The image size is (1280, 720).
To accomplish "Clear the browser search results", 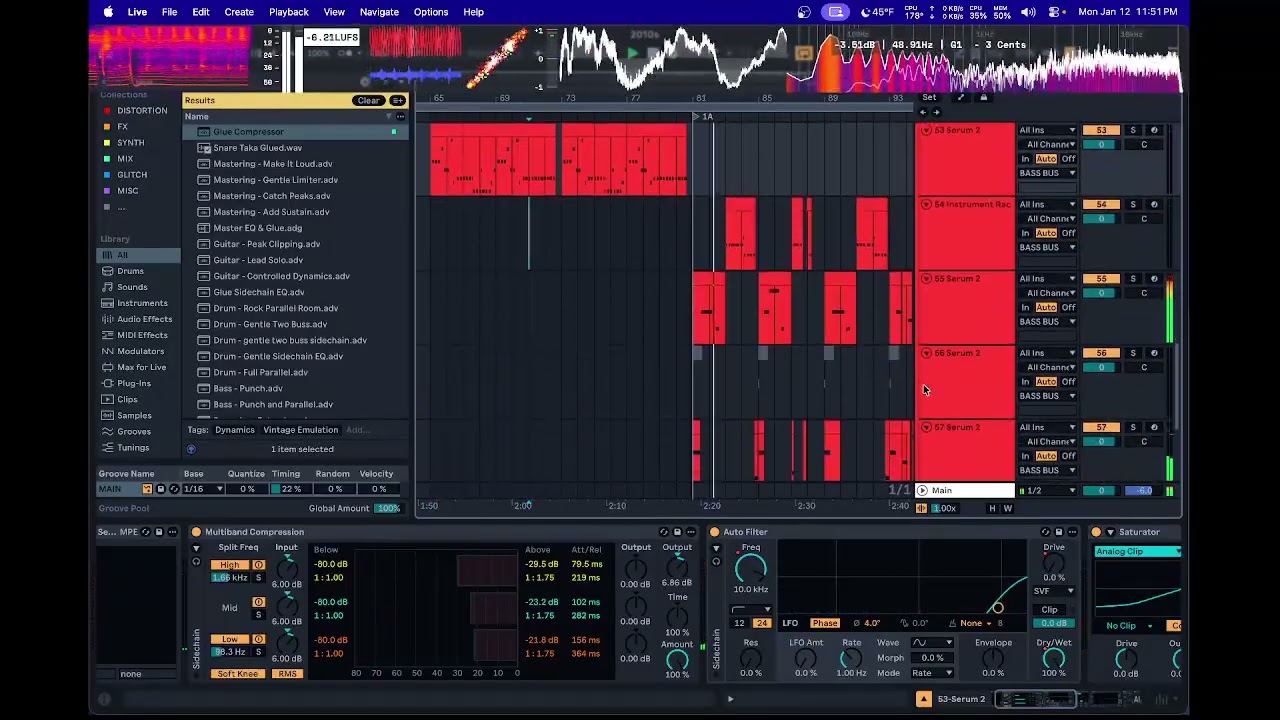I will point(368,100).
